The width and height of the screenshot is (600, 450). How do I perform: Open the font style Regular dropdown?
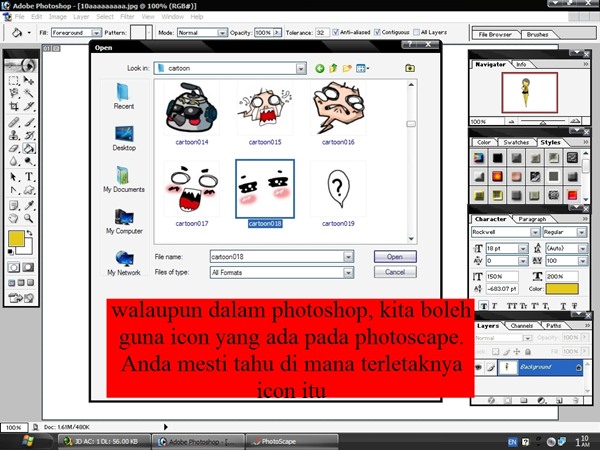coord(581,232)
